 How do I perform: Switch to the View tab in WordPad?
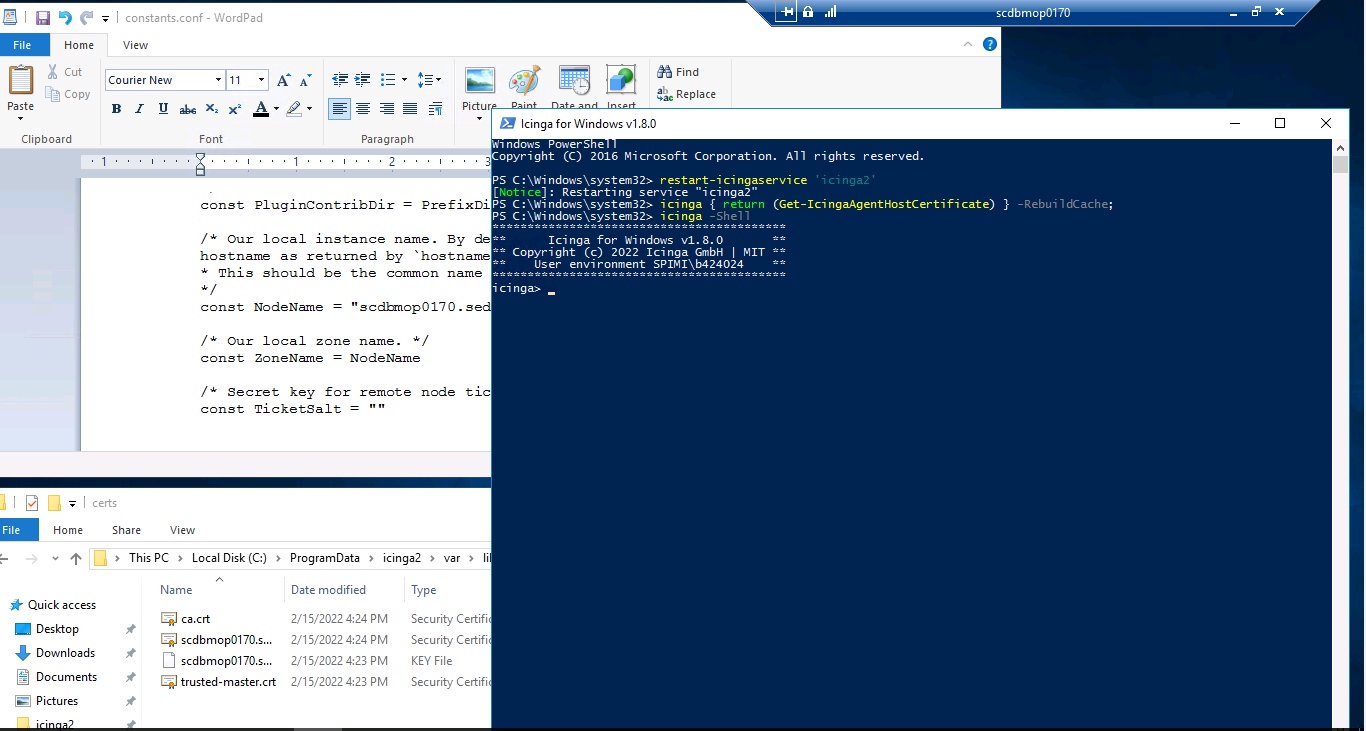tap(135, 44)
